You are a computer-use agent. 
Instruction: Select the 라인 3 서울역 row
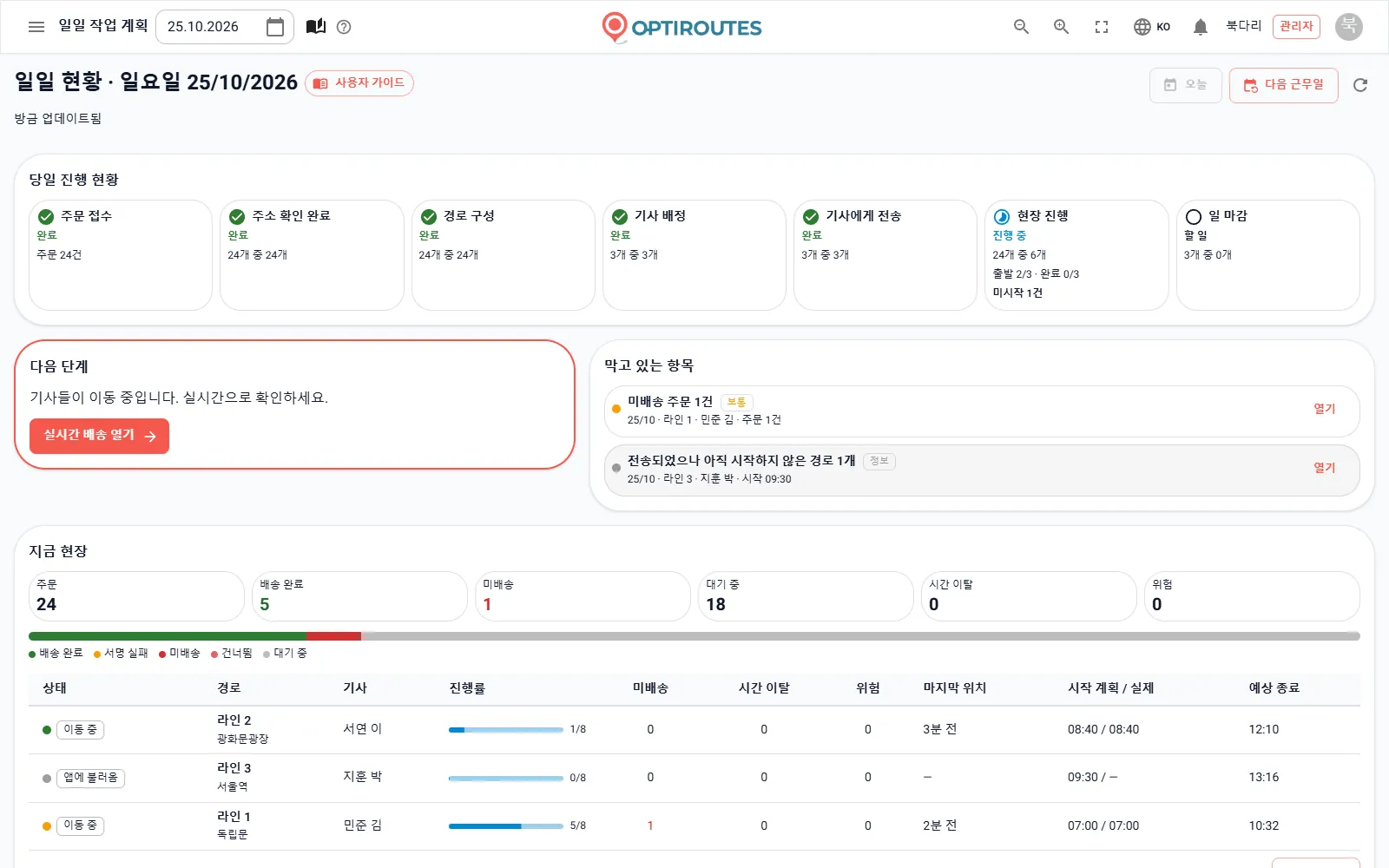tap(694, 778)
